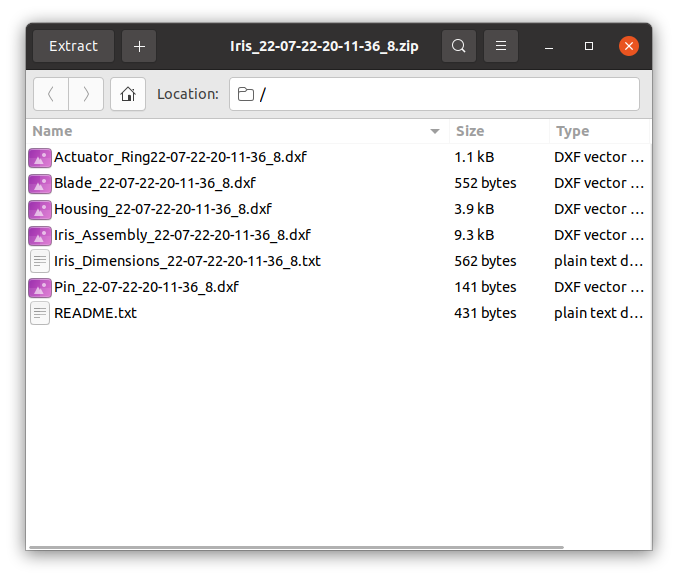Select the Iris_Assembly dxf file row
678x579 pixels.
339,235
